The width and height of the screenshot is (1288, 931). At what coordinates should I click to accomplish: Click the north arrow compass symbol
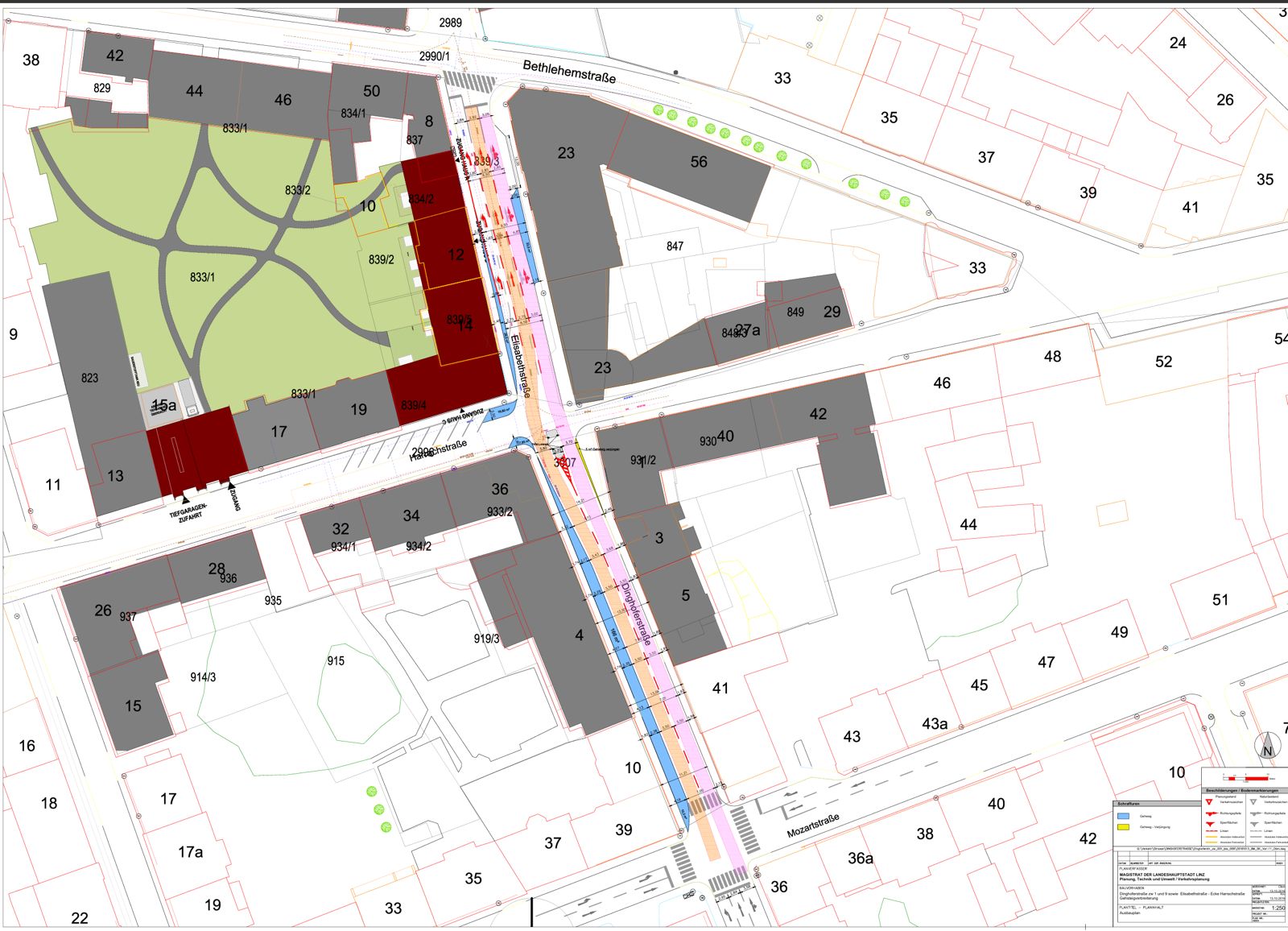(x=1267, y=747)
